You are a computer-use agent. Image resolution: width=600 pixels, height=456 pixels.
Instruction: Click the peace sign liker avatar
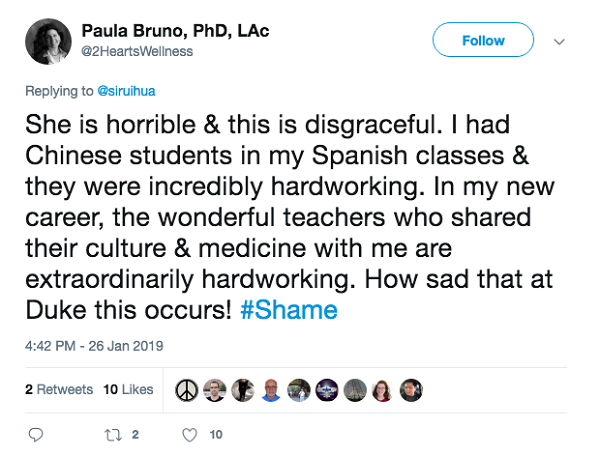(185, 390)
